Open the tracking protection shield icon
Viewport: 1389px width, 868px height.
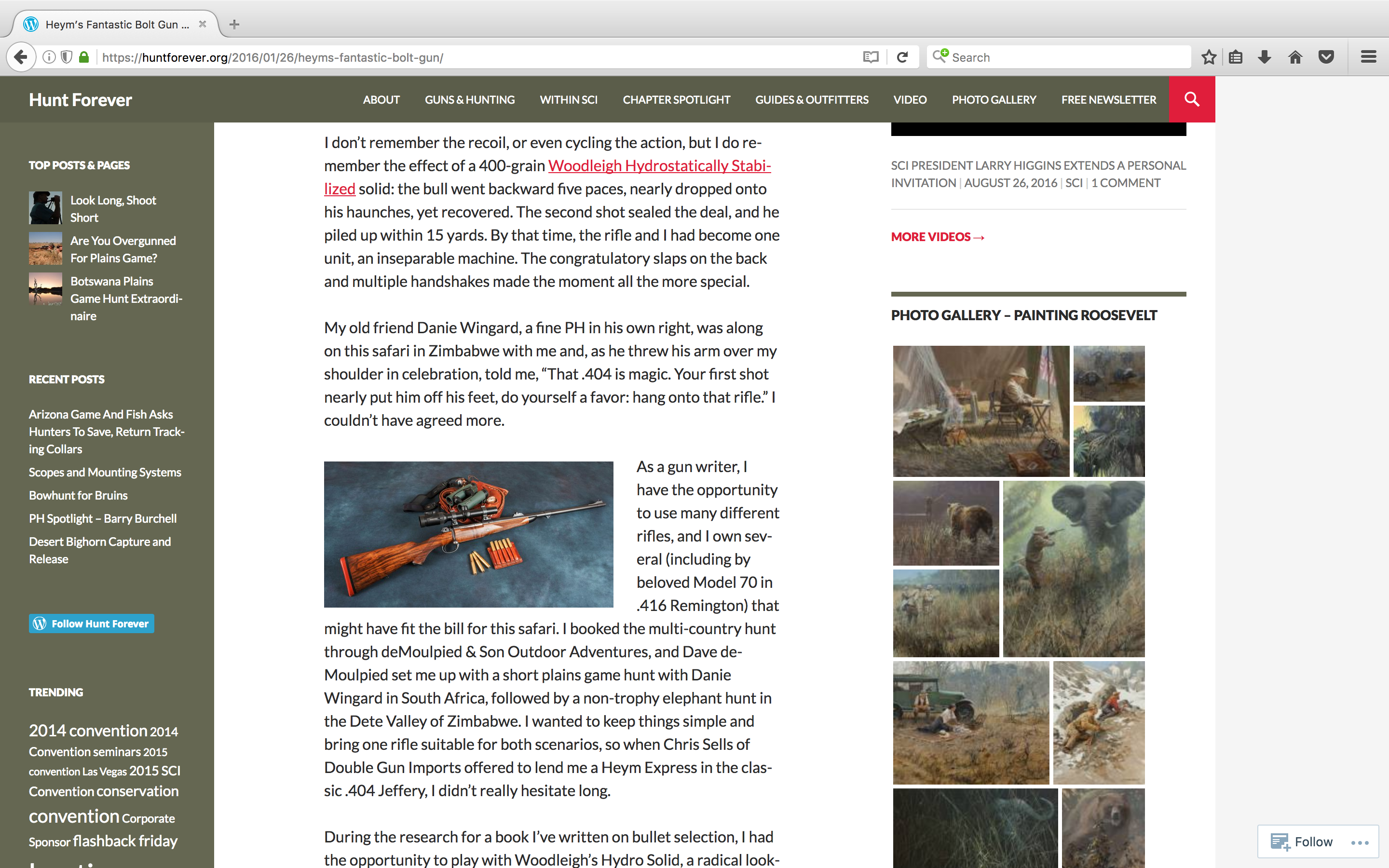click(x=67, y=57)
